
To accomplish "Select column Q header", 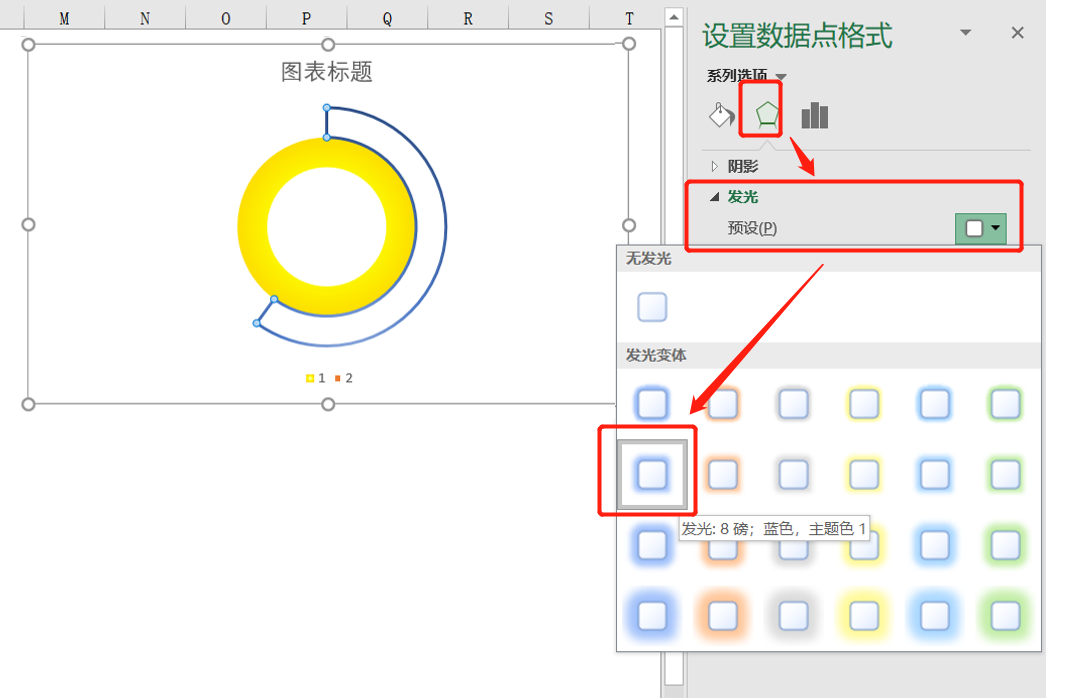I will pyautogui.click(x=387, y=19).
